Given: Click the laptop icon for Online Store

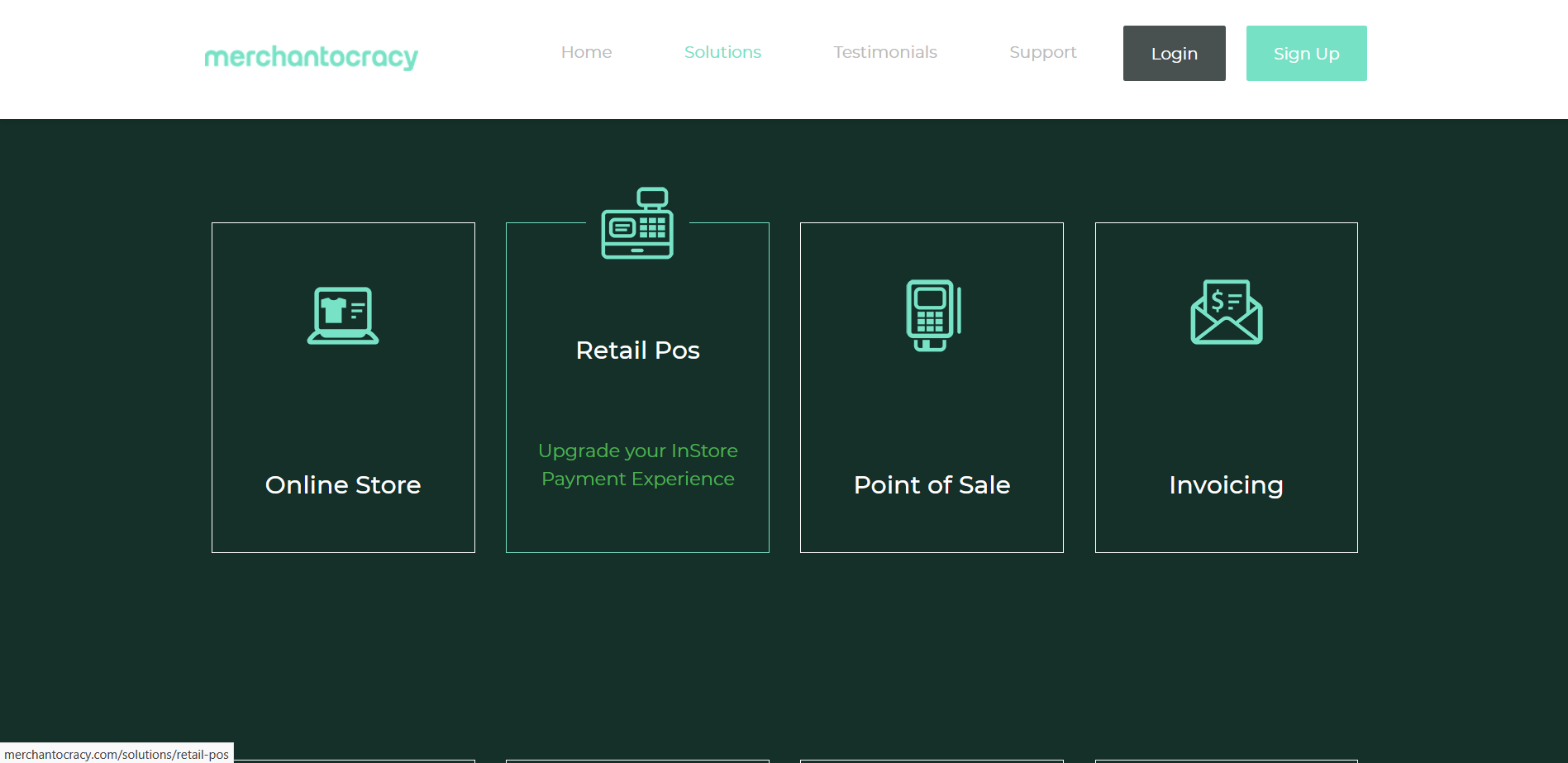Looking at the screenshot, I should [x=343, y=315].
